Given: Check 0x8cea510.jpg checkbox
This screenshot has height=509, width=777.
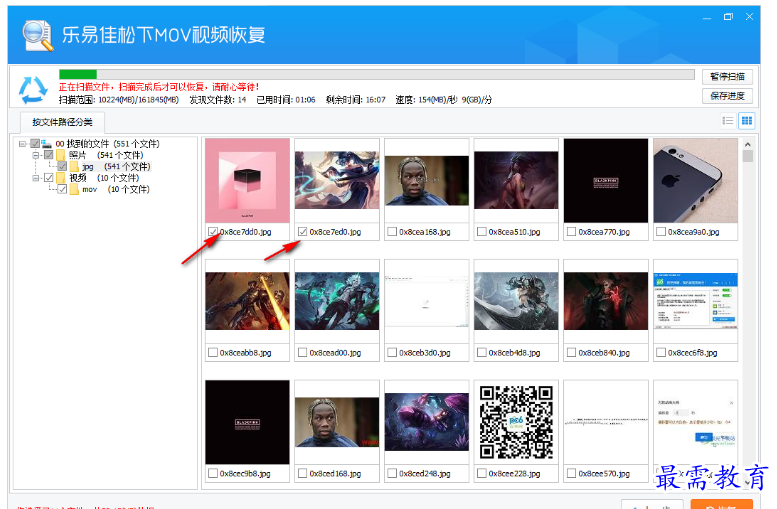Looking at the screenshot, I should (481, 231).
